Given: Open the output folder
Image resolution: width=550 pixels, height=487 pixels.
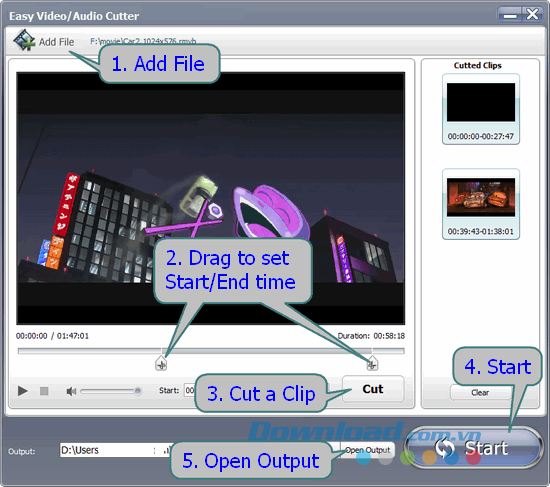Looking at the screenshot, I should pyautogui.click(x=368, y=450).
